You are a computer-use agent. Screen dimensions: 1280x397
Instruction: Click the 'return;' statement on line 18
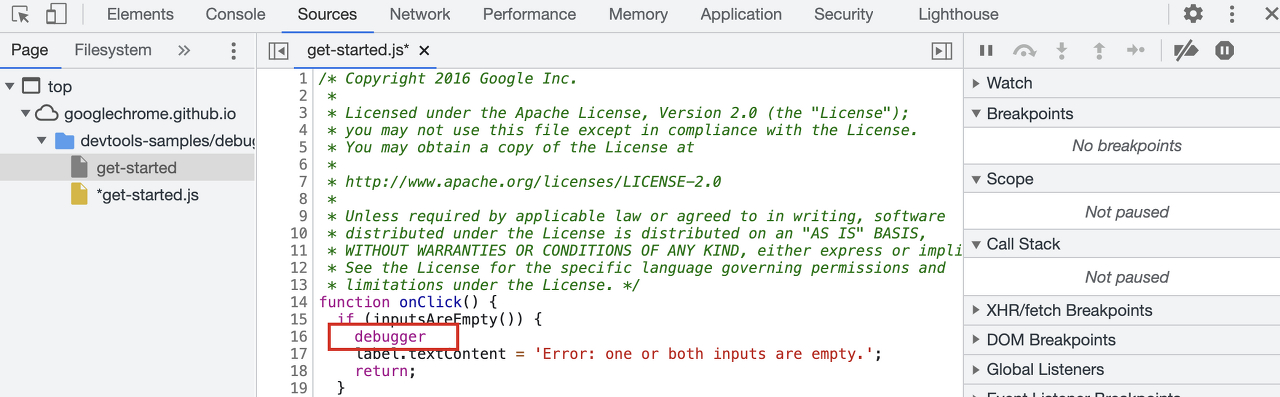pos(385,371)
